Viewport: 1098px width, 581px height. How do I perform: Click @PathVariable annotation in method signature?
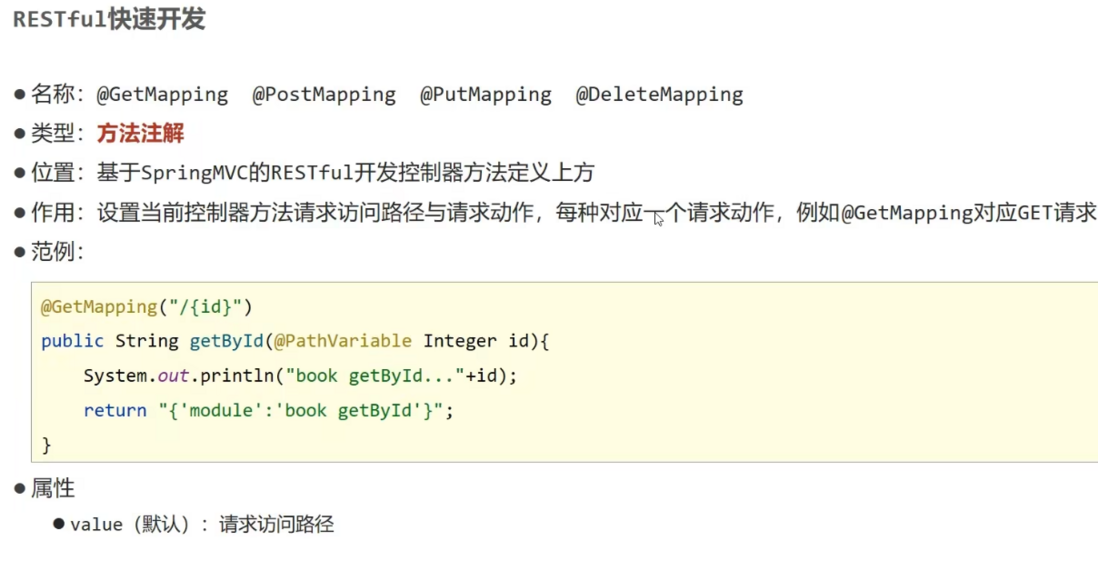pyautogui.click(x=342, y=341)
